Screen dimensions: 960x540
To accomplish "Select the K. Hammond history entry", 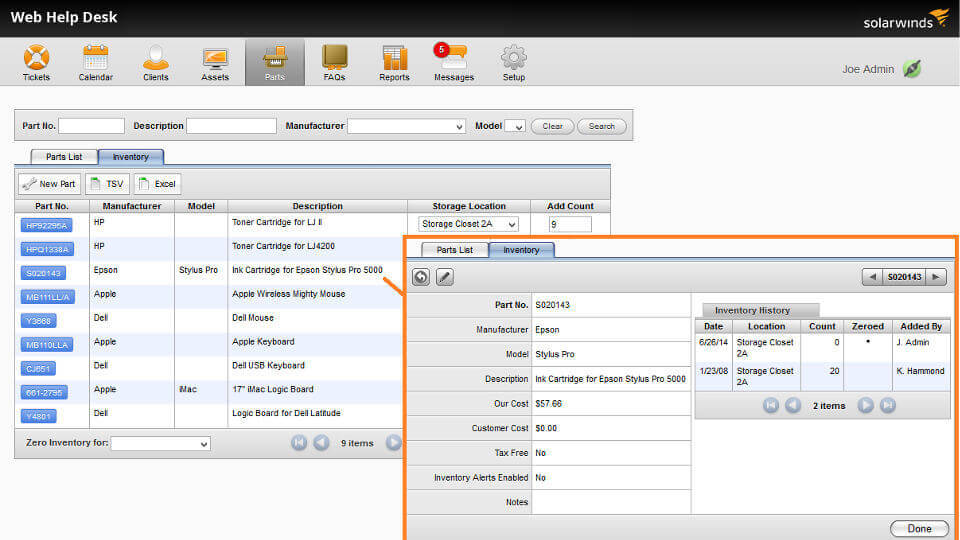I will 822,376.
